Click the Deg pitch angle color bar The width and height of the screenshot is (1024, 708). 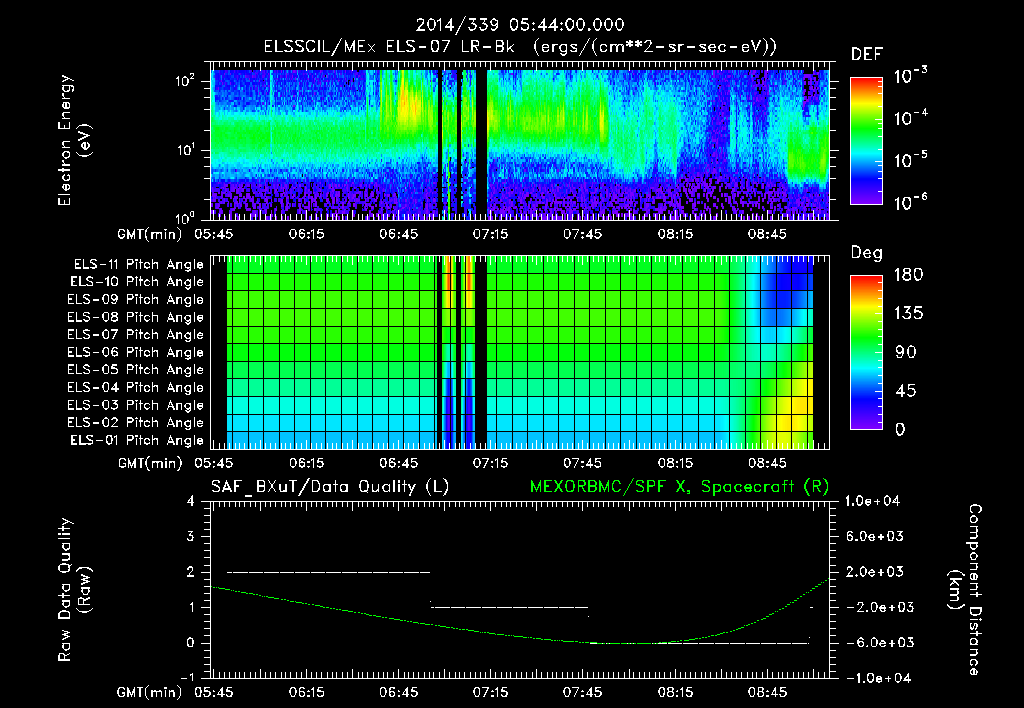point(866,352)
